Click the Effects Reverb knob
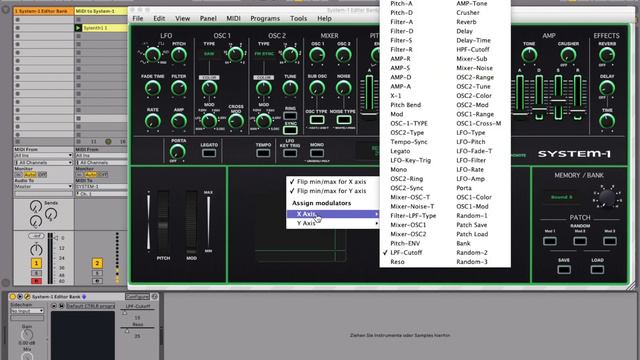The height and width of the screenshot is (360, 640). (x=607, y=55)
